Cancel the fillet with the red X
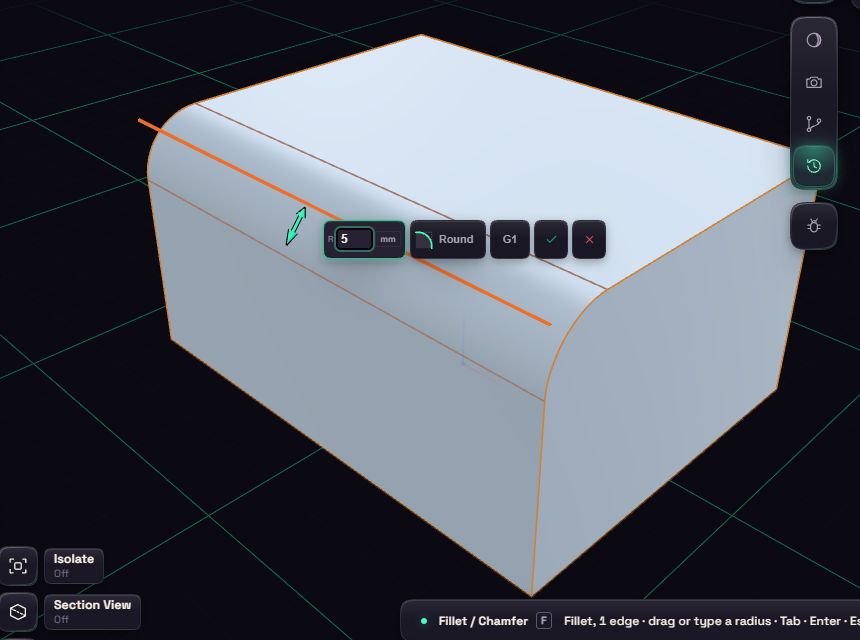Screen dimensions: 860x640 pos(589,239)
